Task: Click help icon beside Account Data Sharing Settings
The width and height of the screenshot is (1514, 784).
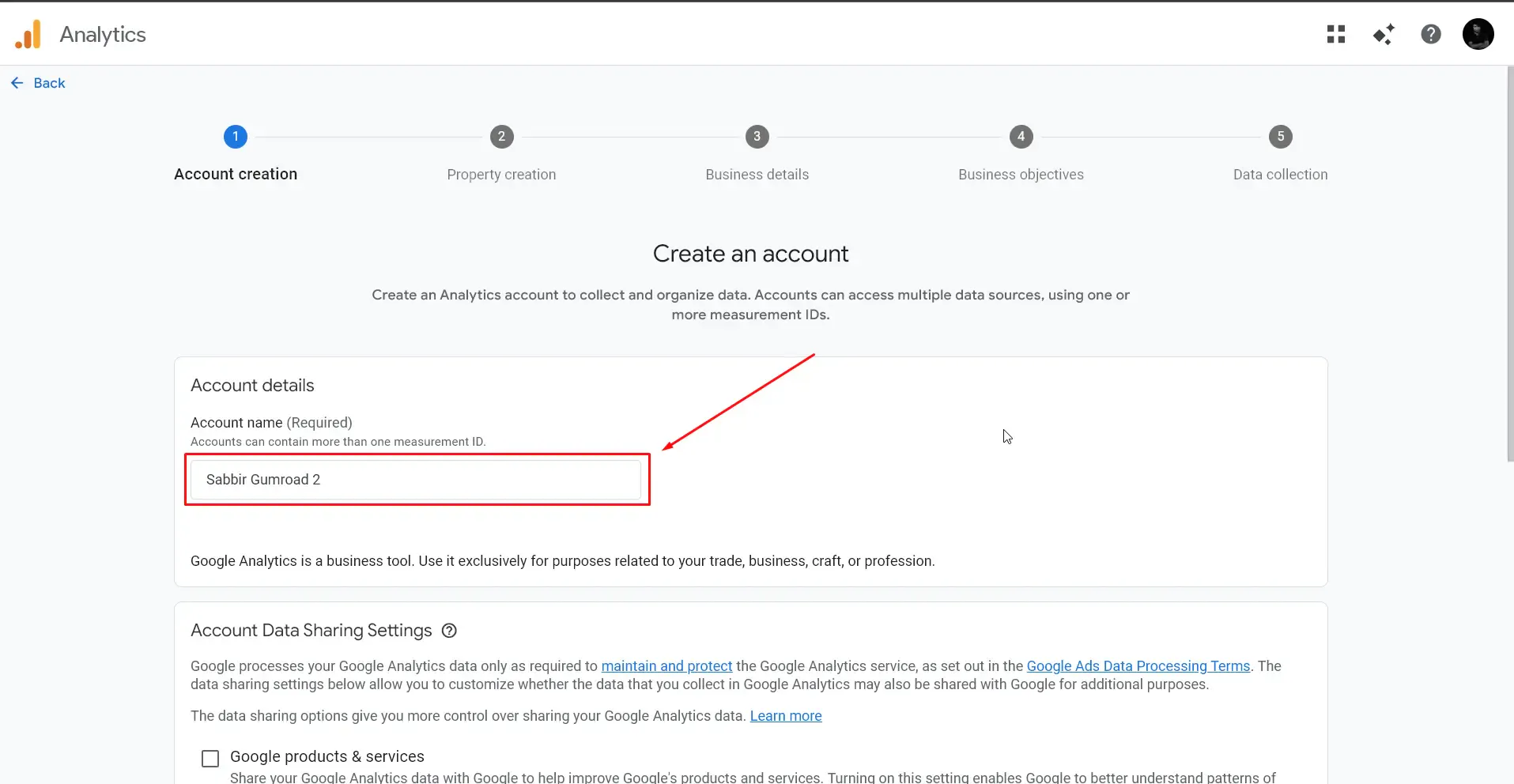Action: tap(449, 631)
